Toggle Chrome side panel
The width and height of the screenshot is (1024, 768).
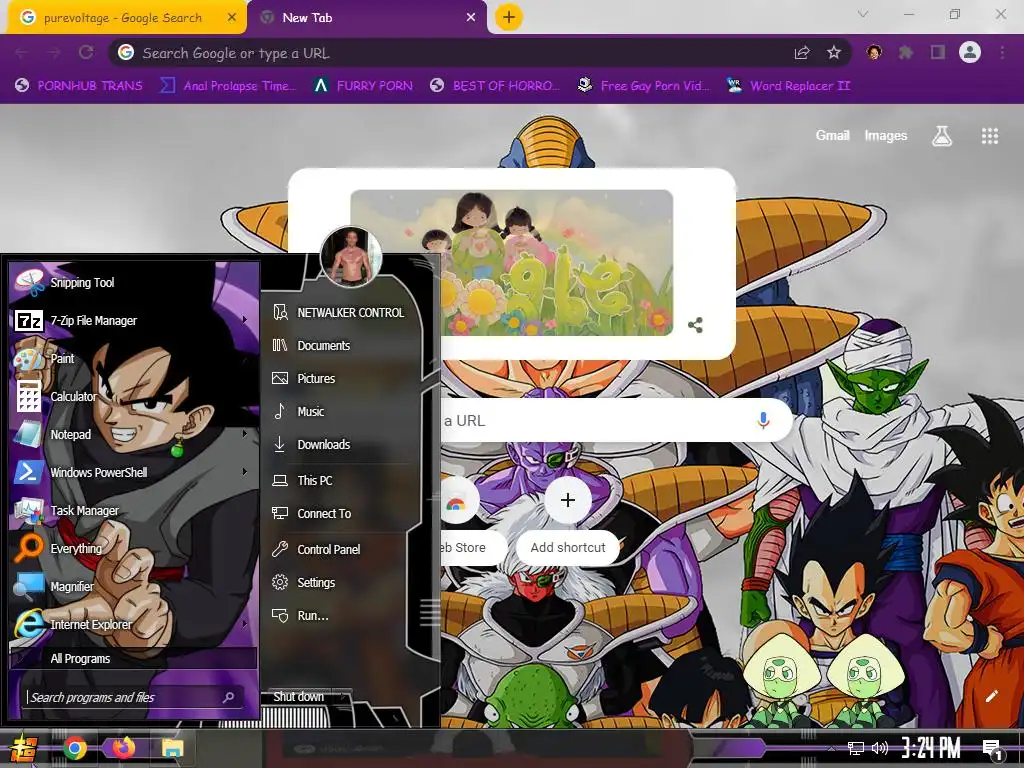(x=938, y=52)
